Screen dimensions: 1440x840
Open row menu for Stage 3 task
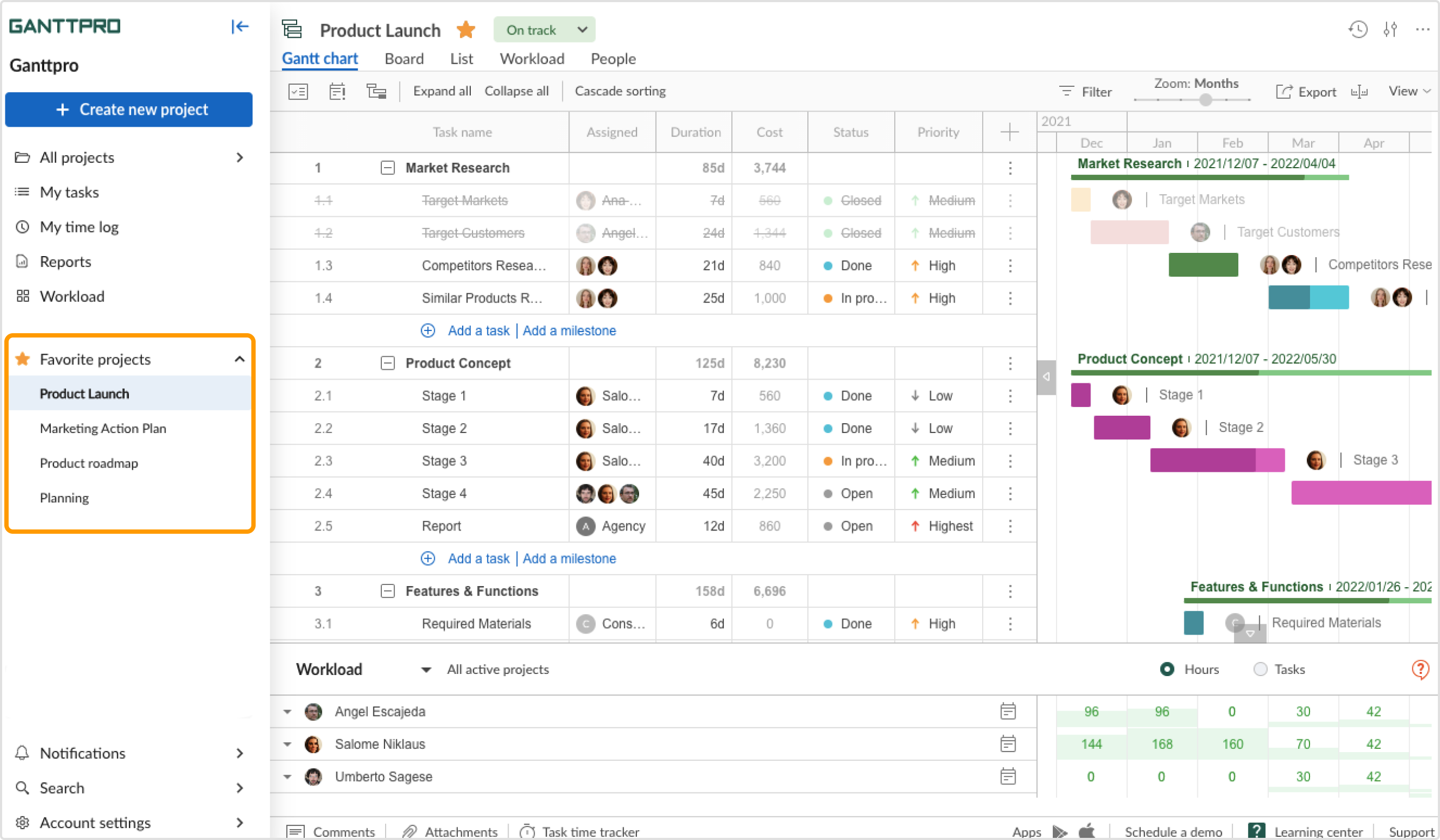(x=1010, y=461)
